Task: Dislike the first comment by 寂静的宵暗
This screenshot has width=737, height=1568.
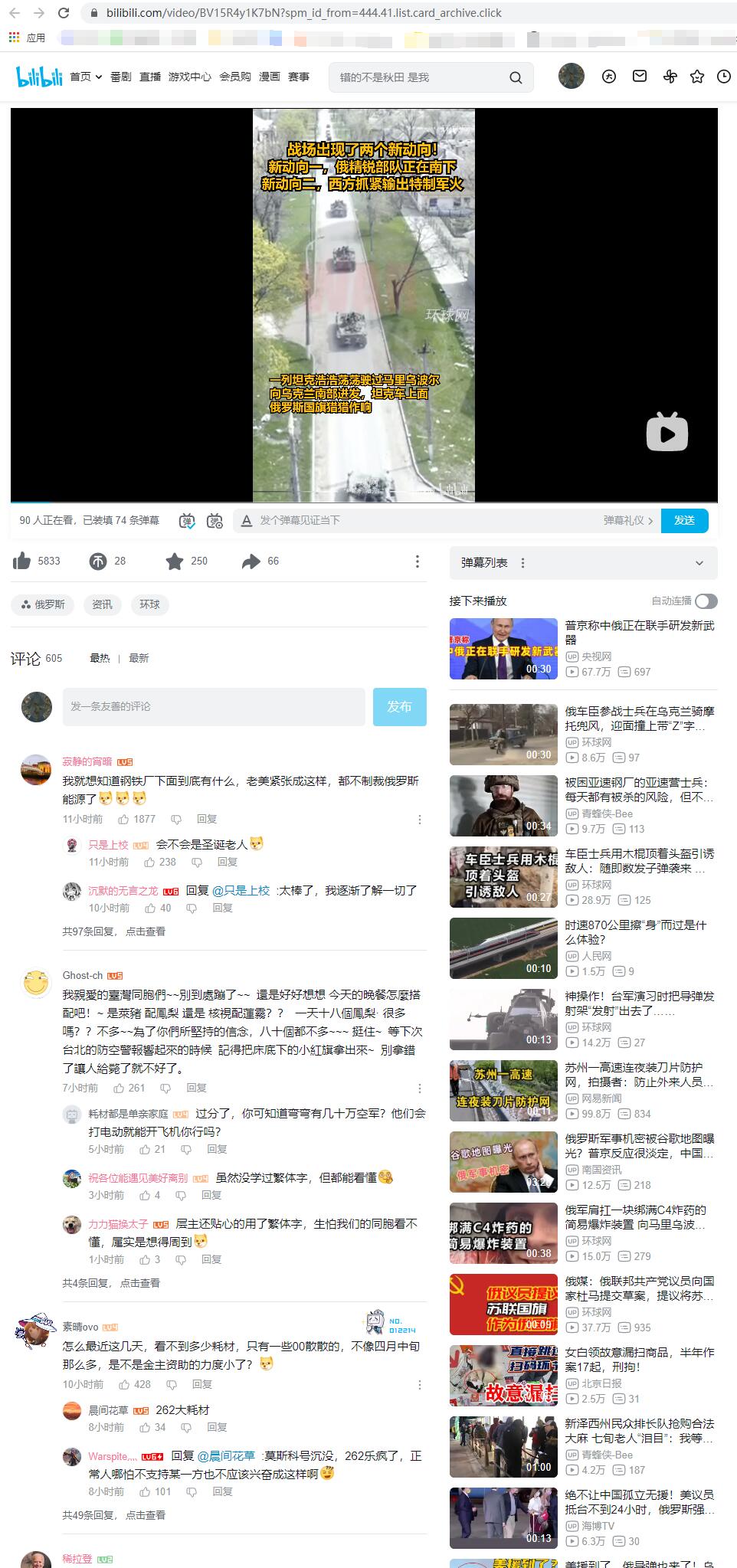Action: 176,819
